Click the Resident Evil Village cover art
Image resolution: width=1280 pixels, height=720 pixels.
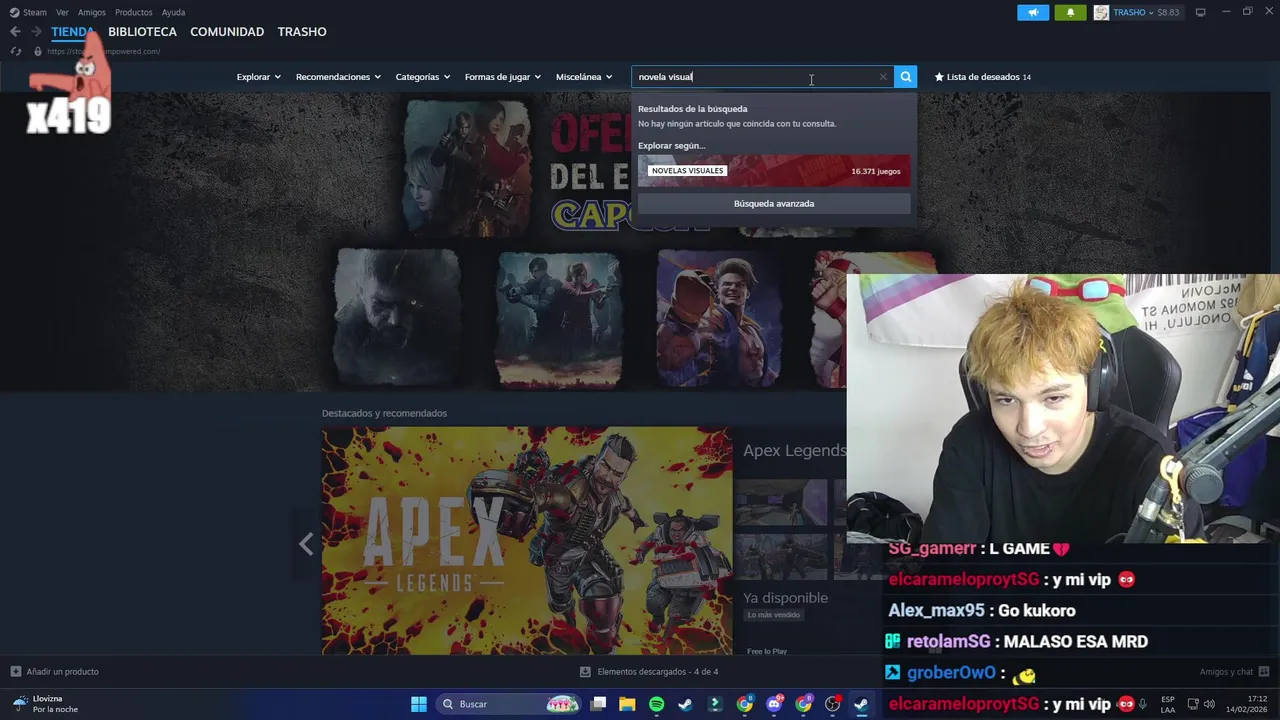[x=398, y=318]
